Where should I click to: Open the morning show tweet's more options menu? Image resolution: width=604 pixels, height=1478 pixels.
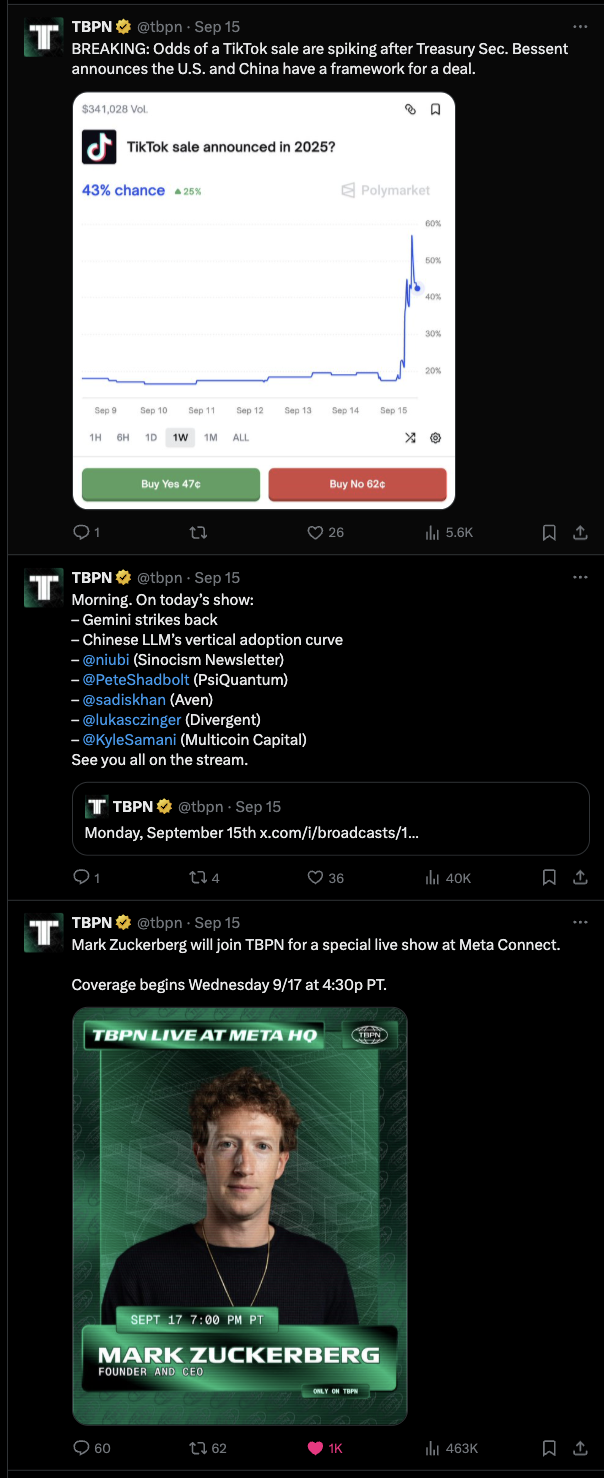coord(579,576)
